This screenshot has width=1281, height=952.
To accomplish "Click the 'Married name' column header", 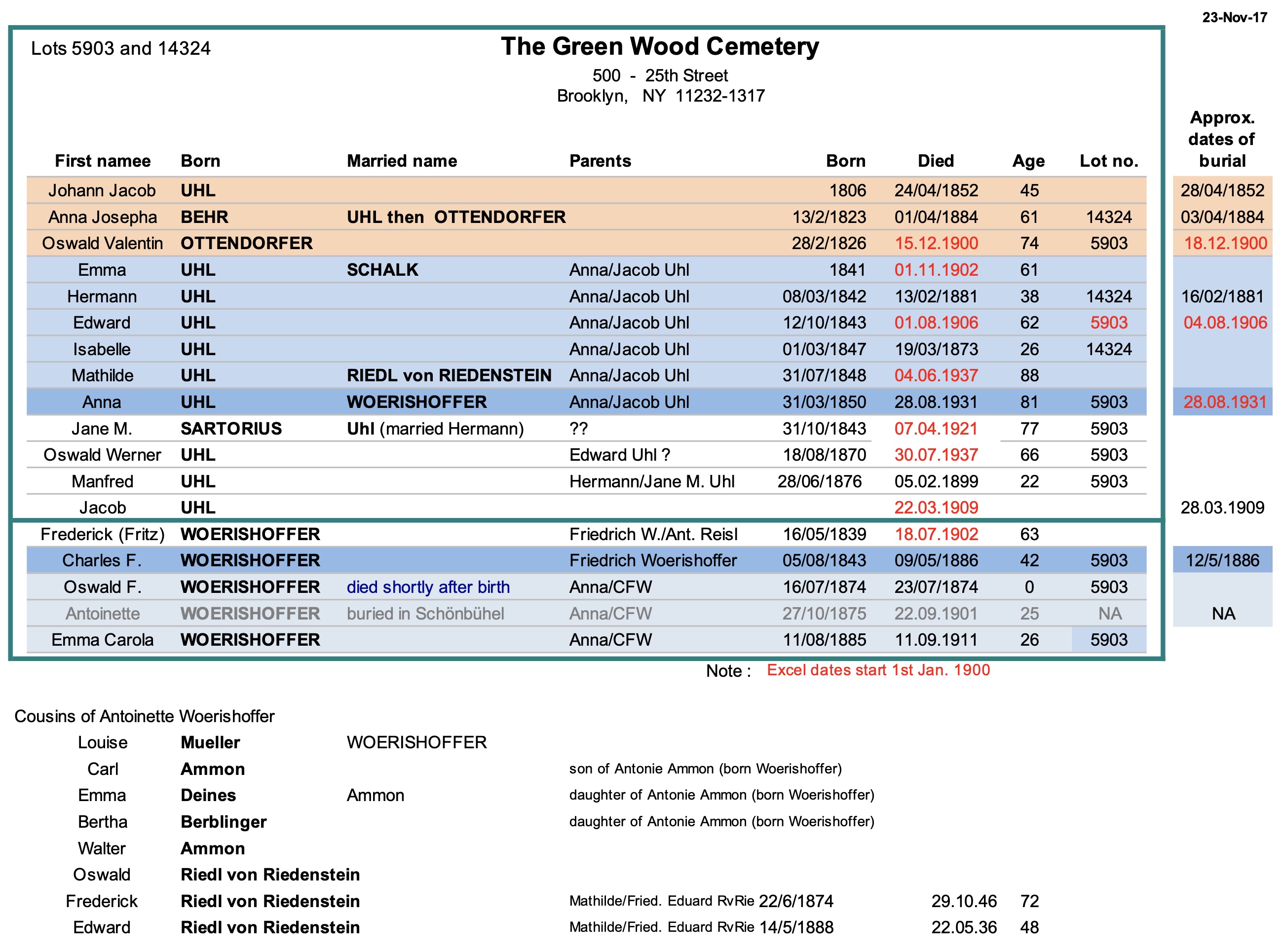I will 402,161.
